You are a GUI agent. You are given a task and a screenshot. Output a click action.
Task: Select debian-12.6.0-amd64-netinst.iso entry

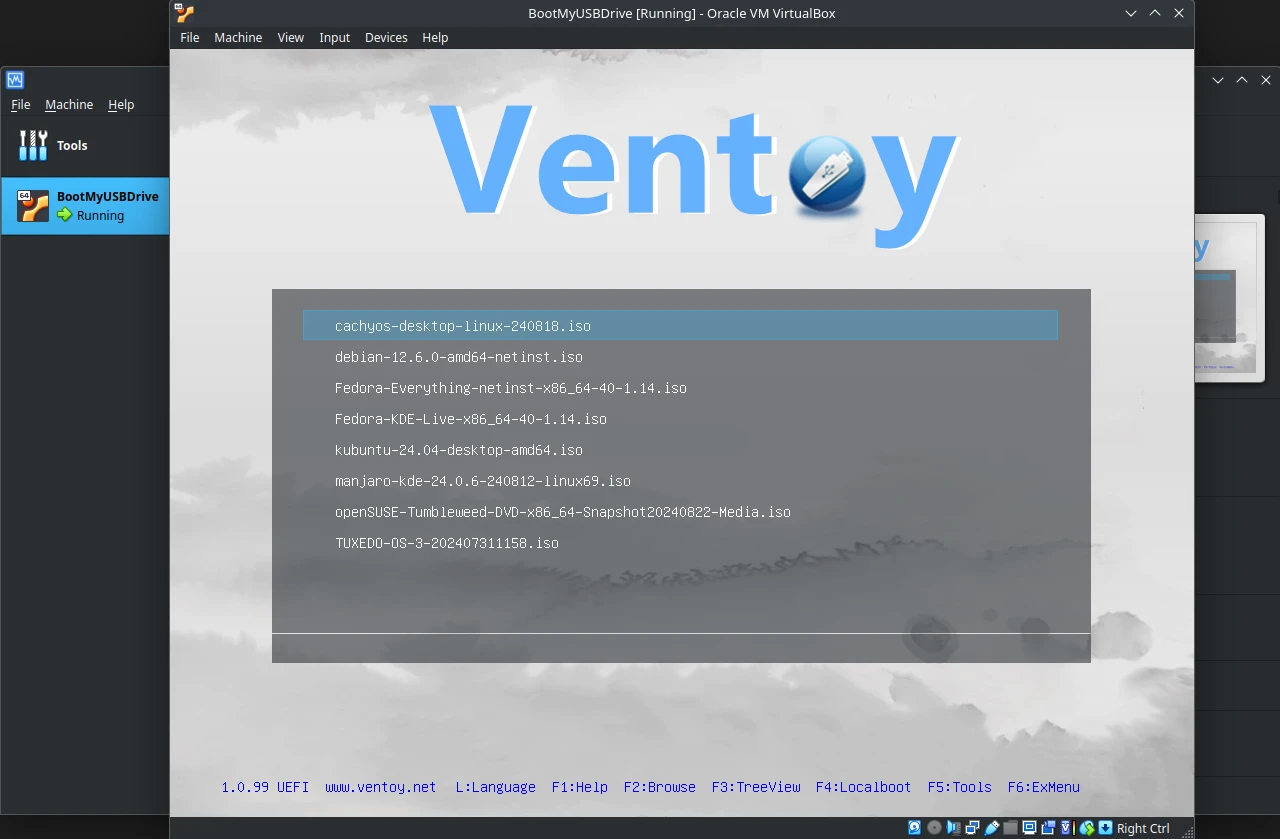click(x=459, y=357)
